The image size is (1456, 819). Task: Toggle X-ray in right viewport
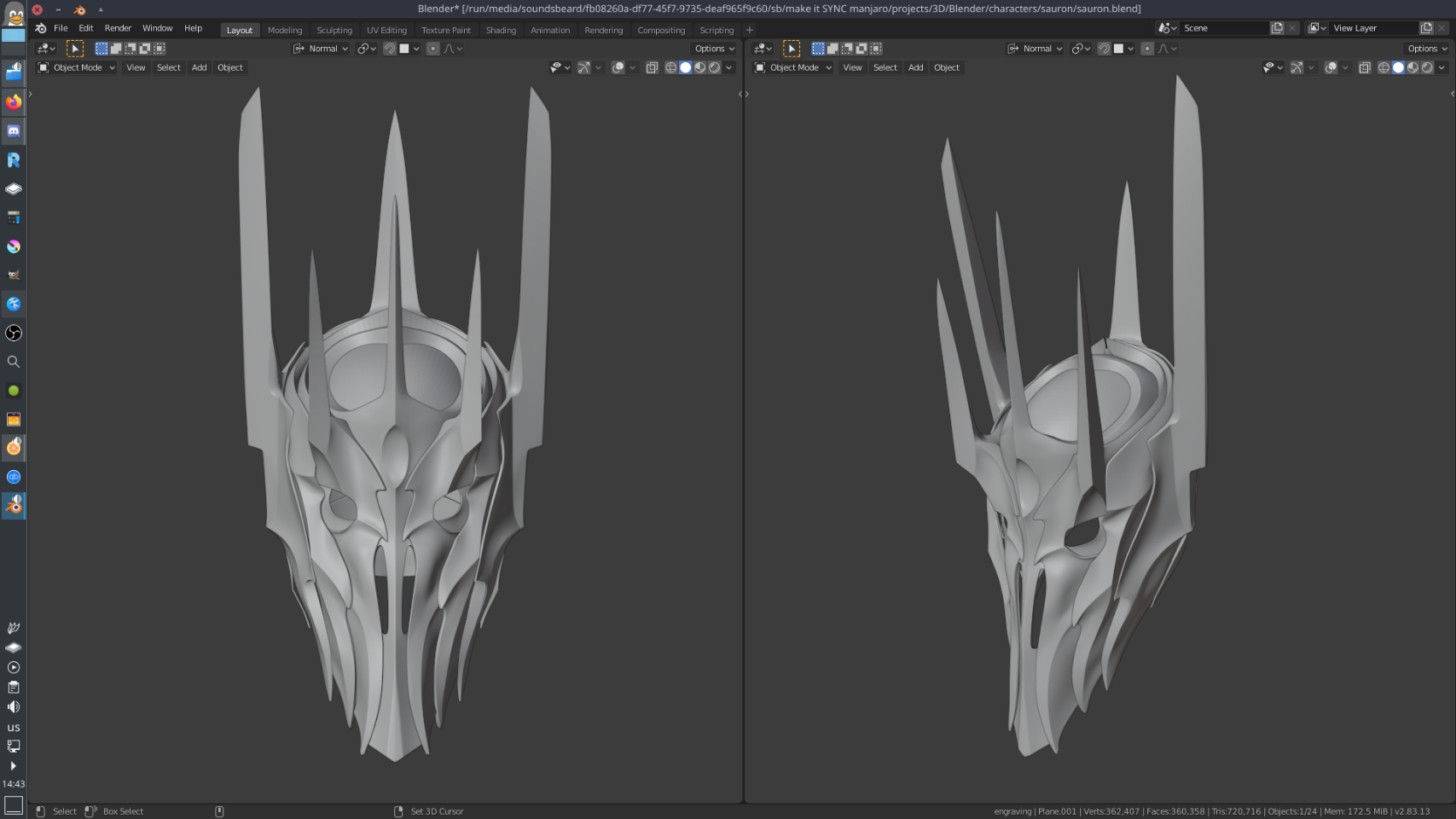point(1365,67)
